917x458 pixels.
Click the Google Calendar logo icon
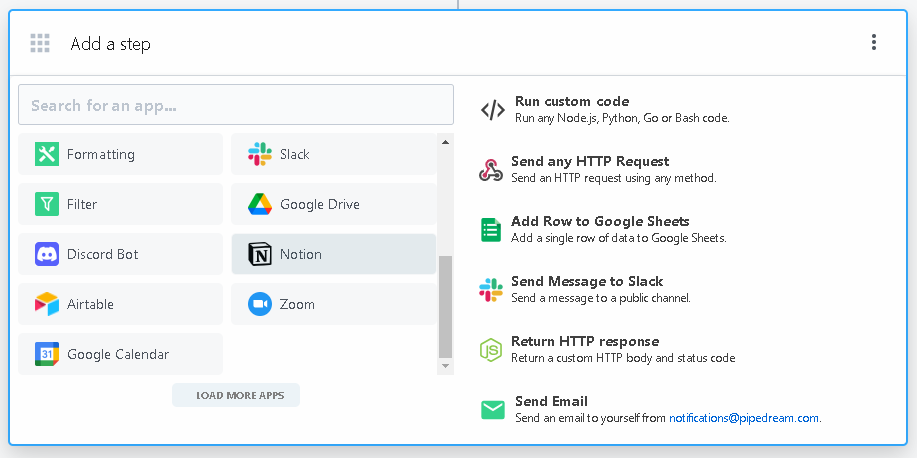coord(47,354)
